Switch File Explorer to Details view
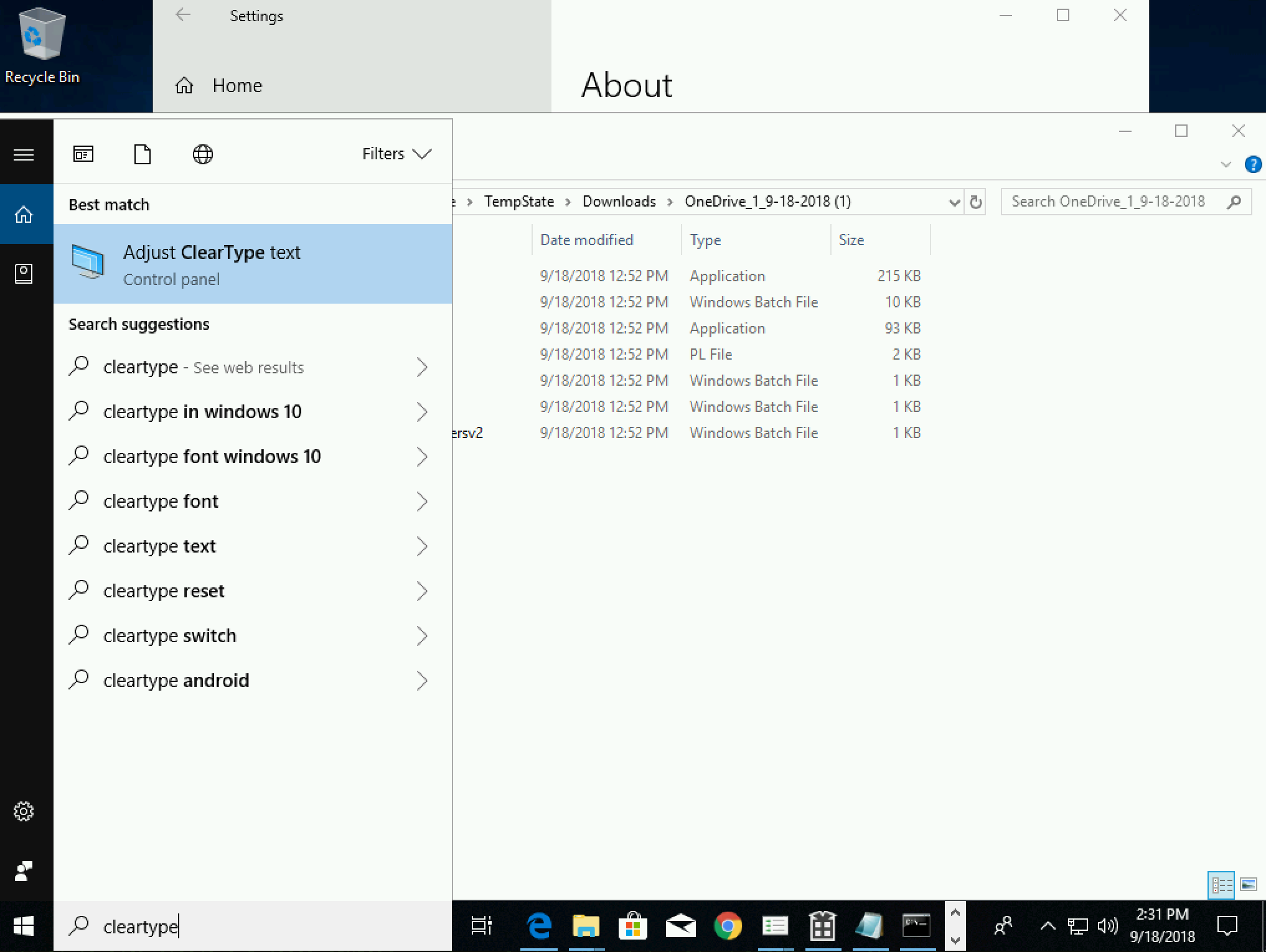 coord(1222,884)
